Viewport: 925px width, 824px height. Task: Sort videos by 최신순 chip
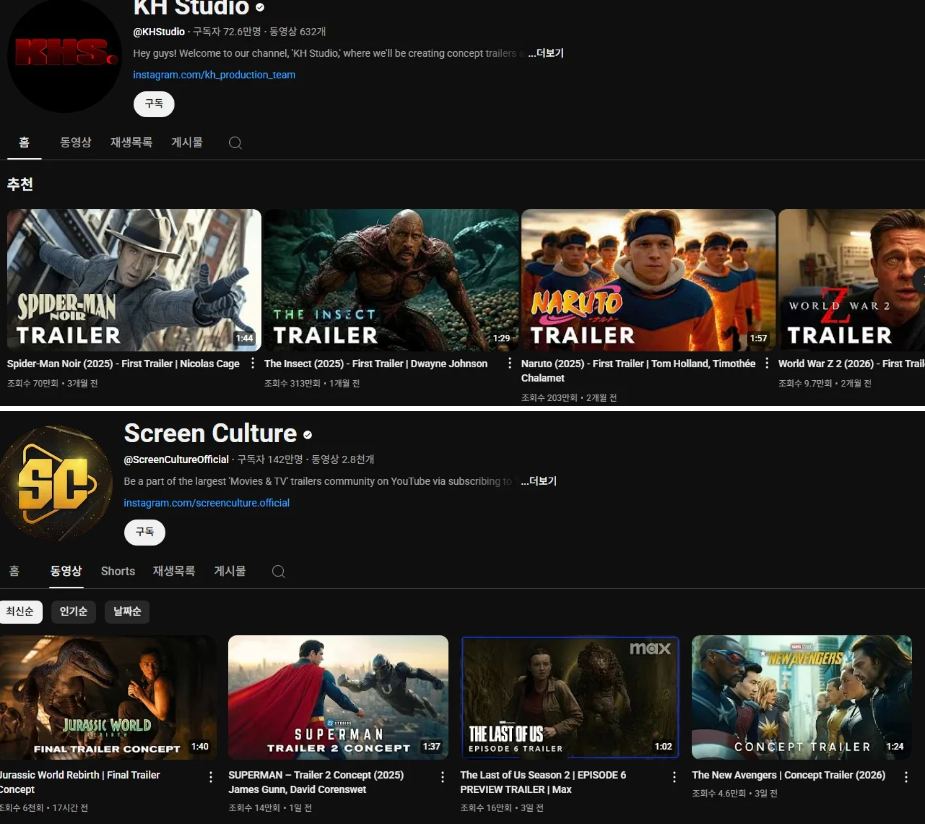coord(21,612)
